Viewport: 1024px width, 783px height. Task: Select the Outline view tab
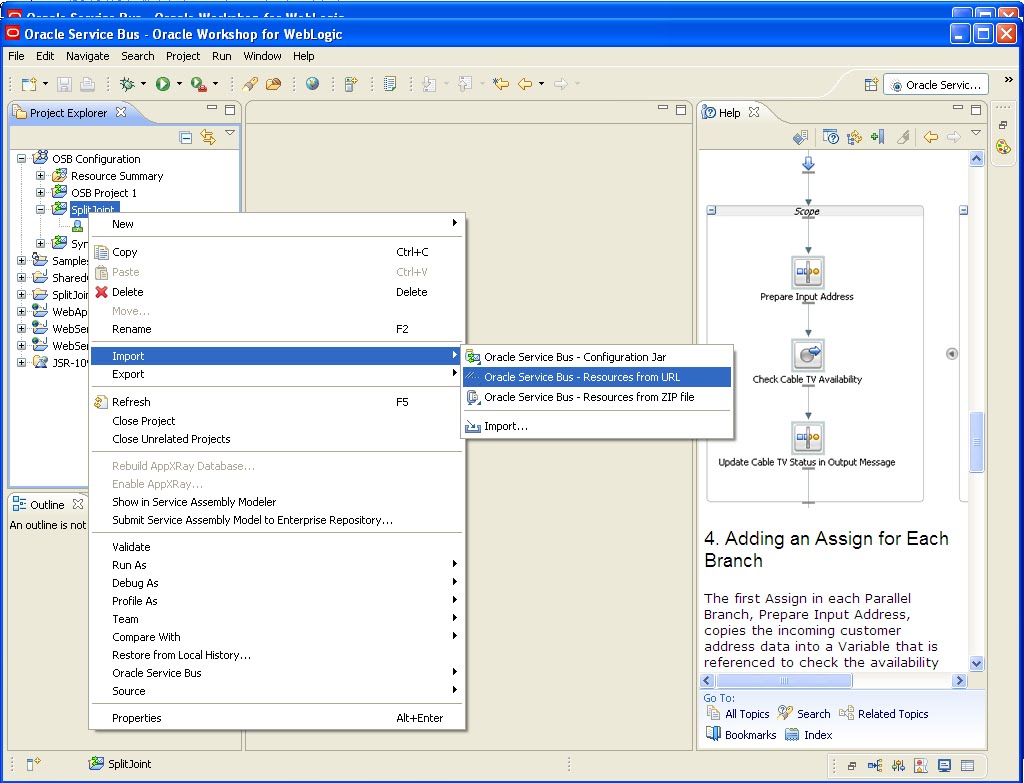46,505
